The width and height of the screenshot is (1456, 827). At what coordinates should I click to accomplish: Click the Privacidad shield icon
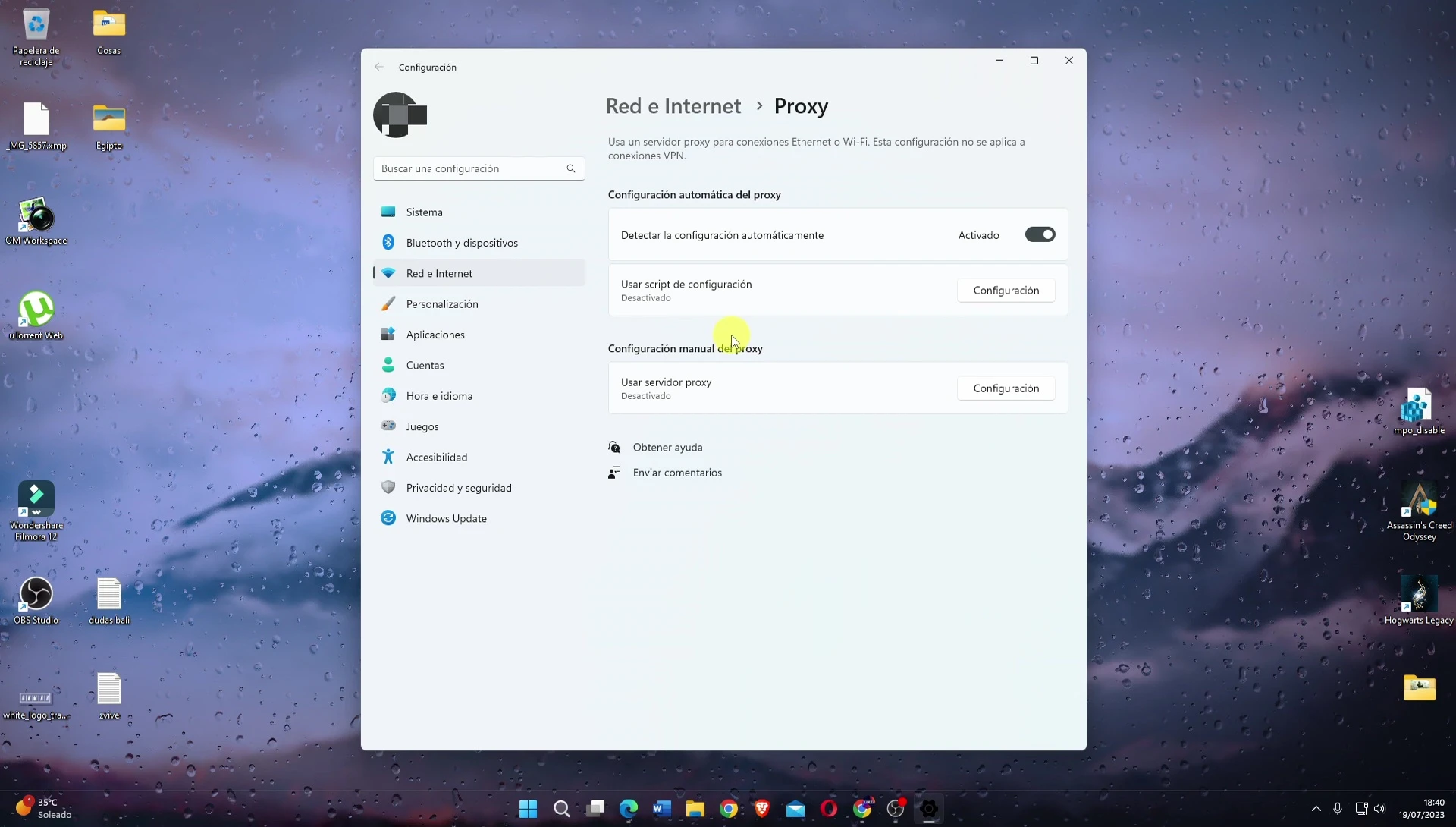(388, 487)
